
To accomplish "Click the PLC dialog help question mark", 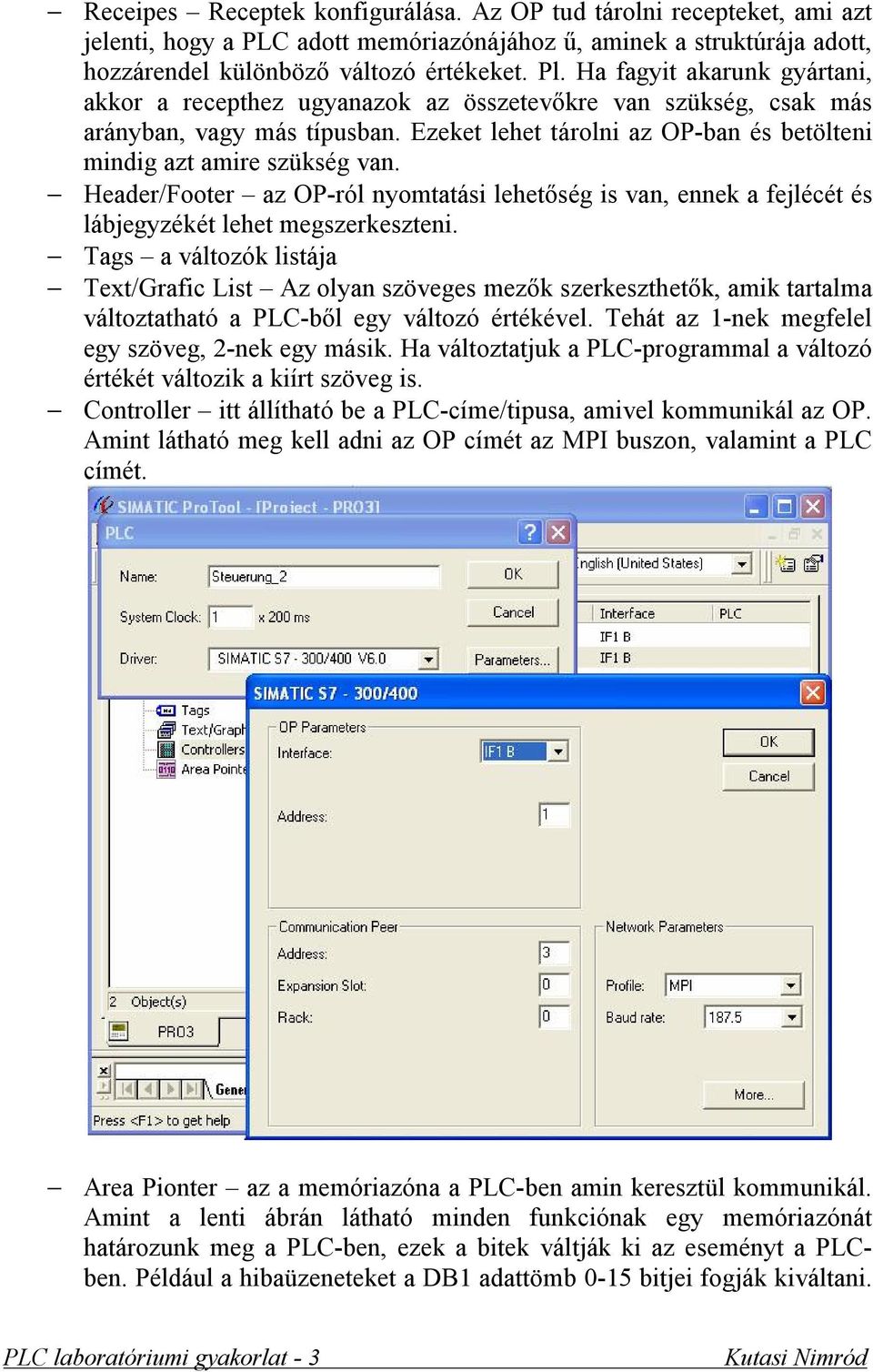I will click(x=529, y=532).
